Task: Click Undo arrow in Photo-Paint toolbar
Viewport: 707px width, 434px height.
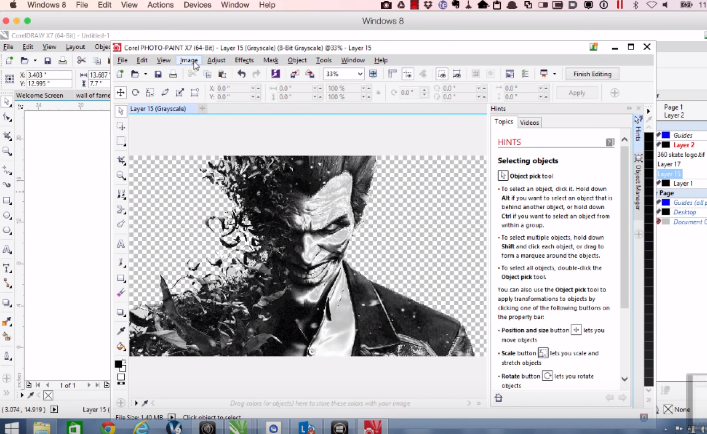Action: click(x=241, y=74)
